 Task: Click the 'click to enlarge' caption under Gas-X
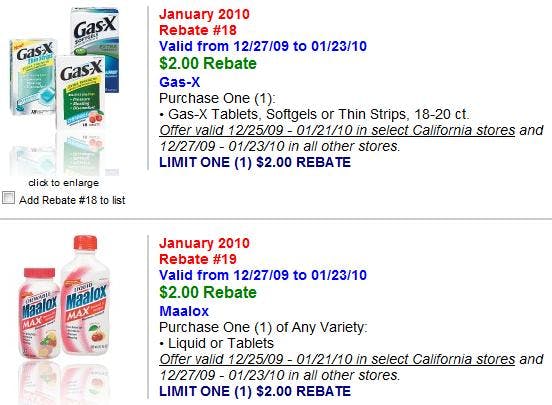coord(64,183)
